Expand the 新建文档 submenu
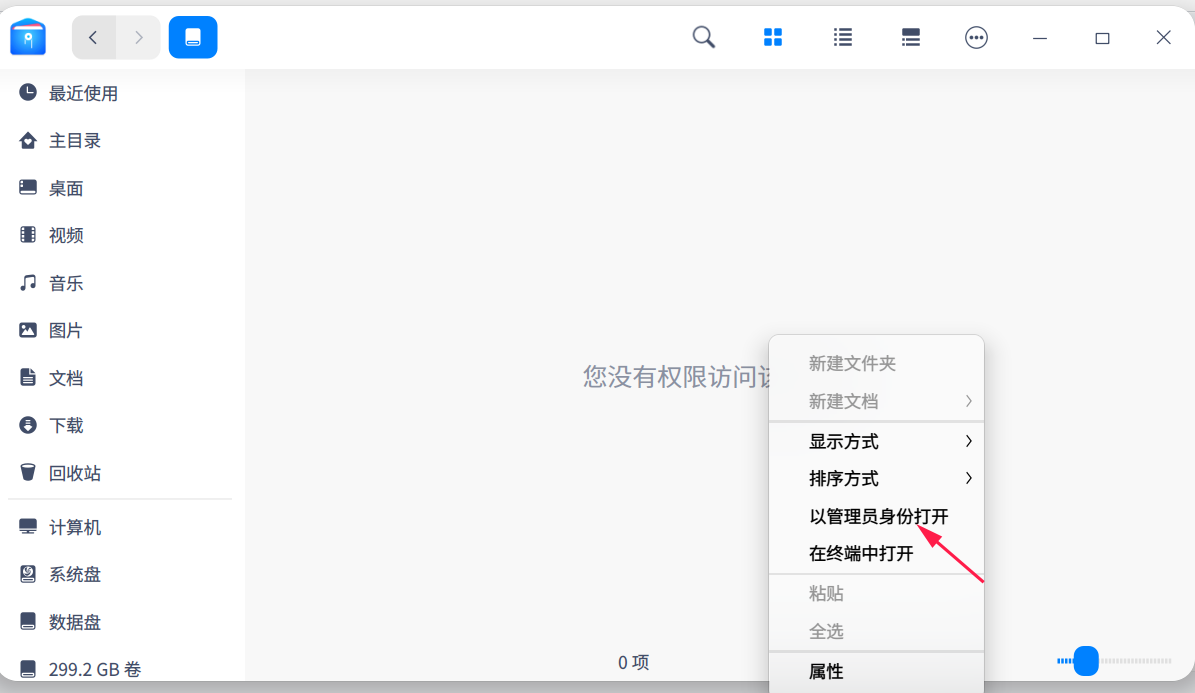Image resolution: width=1195 pixels, height=693 pixels. point(841,401)
